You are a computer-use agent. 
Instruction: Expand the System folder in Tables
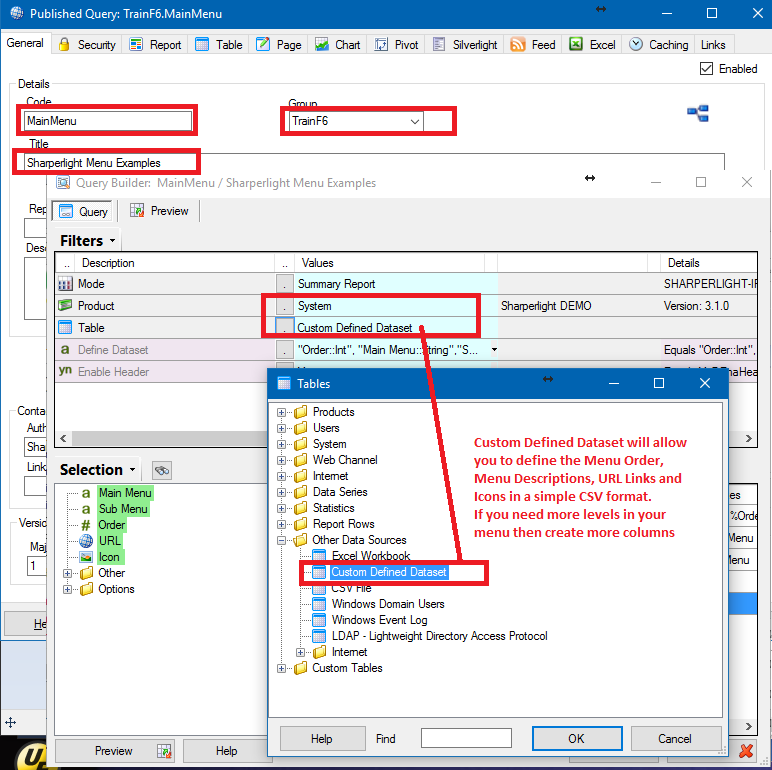coord(281,444)
